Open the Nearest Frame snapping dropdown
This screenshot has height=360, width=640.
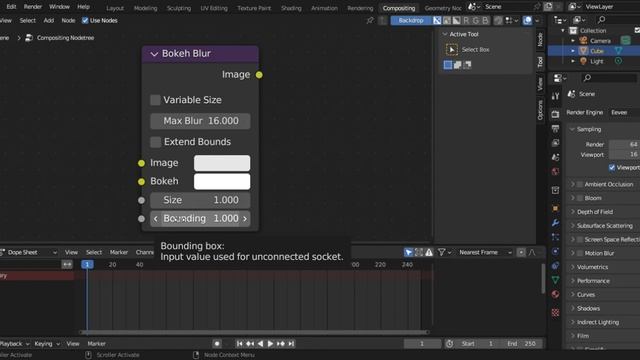point(485,253)
